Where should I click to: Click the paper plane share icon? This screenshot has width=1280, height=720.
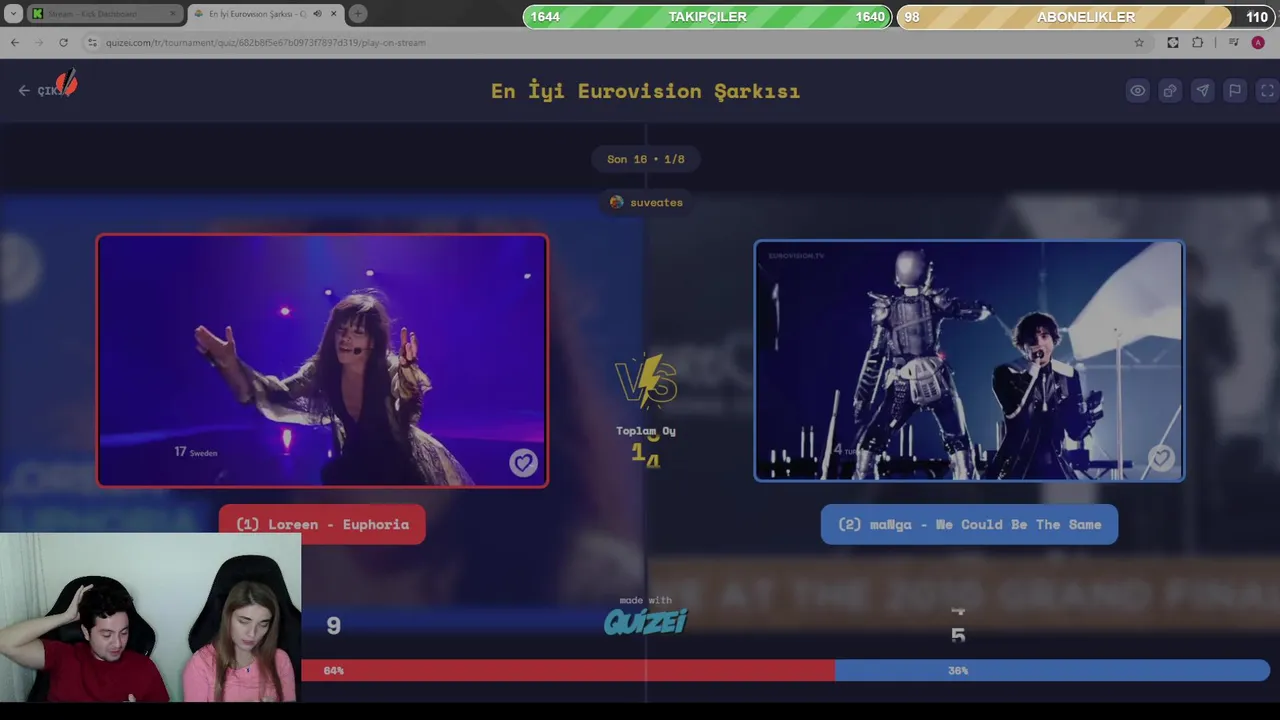(1202, 91)
